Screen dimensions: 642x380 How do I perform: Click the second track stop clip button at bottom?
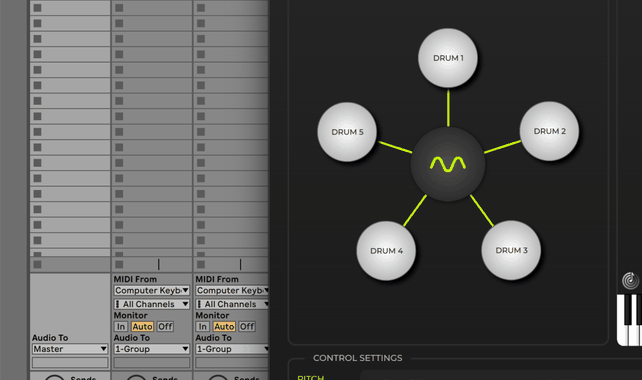(119, 264)
